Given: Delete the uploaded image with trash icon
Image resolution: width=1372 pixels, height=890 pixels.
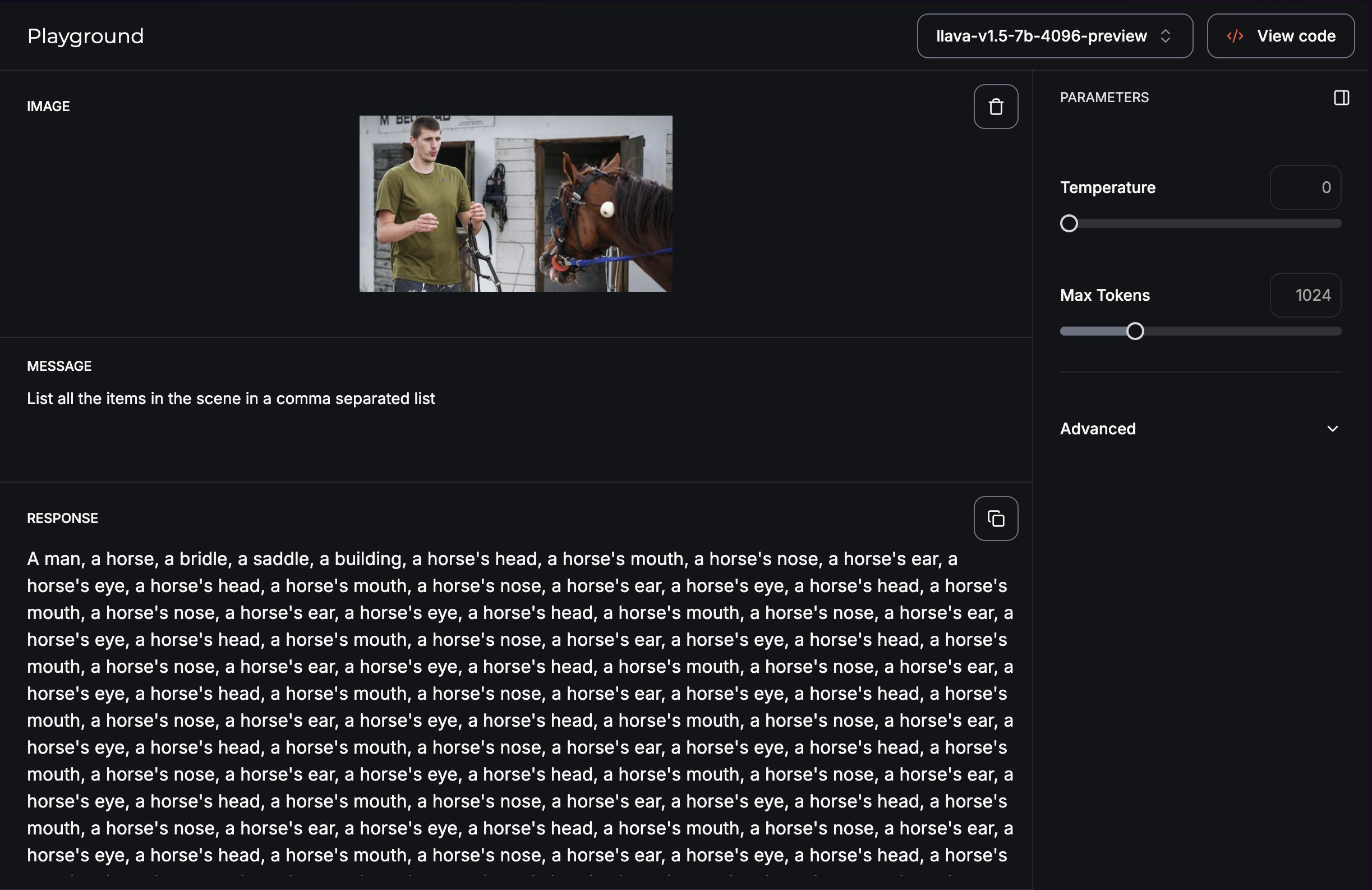Looking at the screenshot, I should [996, 107].
